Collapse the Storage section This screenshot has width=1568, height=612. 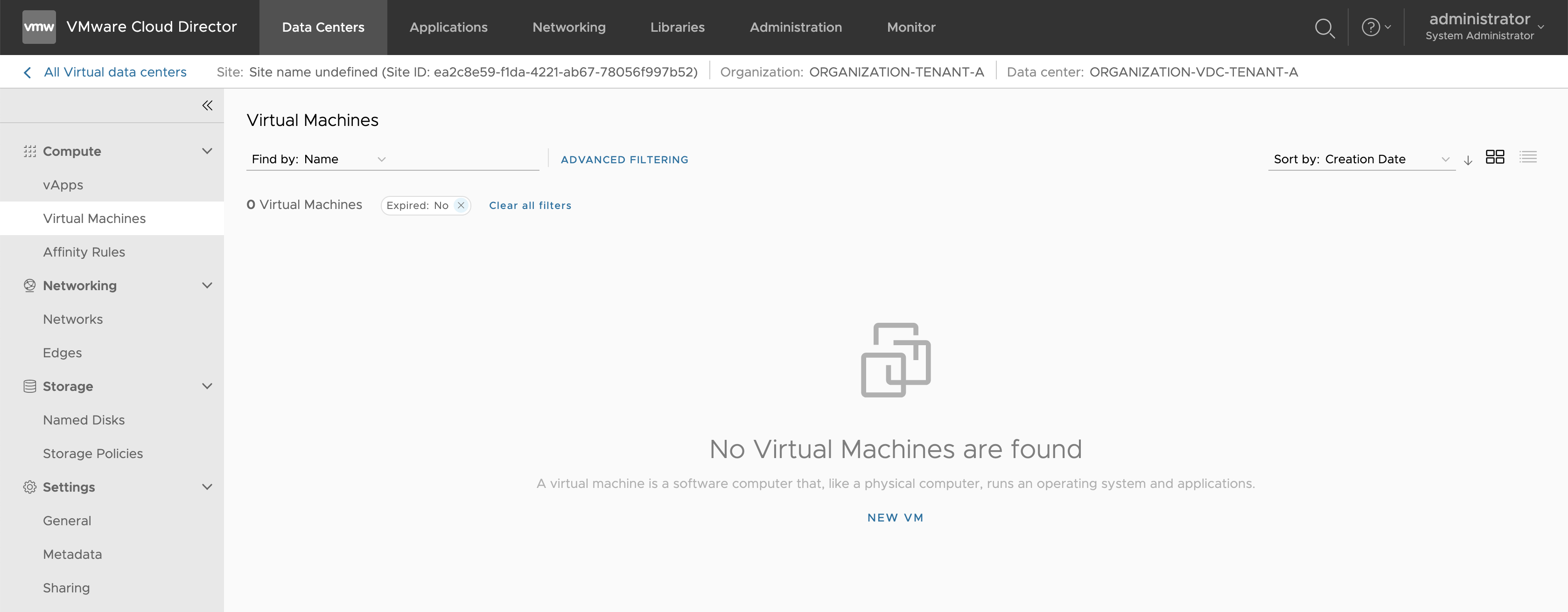(207, 386)
